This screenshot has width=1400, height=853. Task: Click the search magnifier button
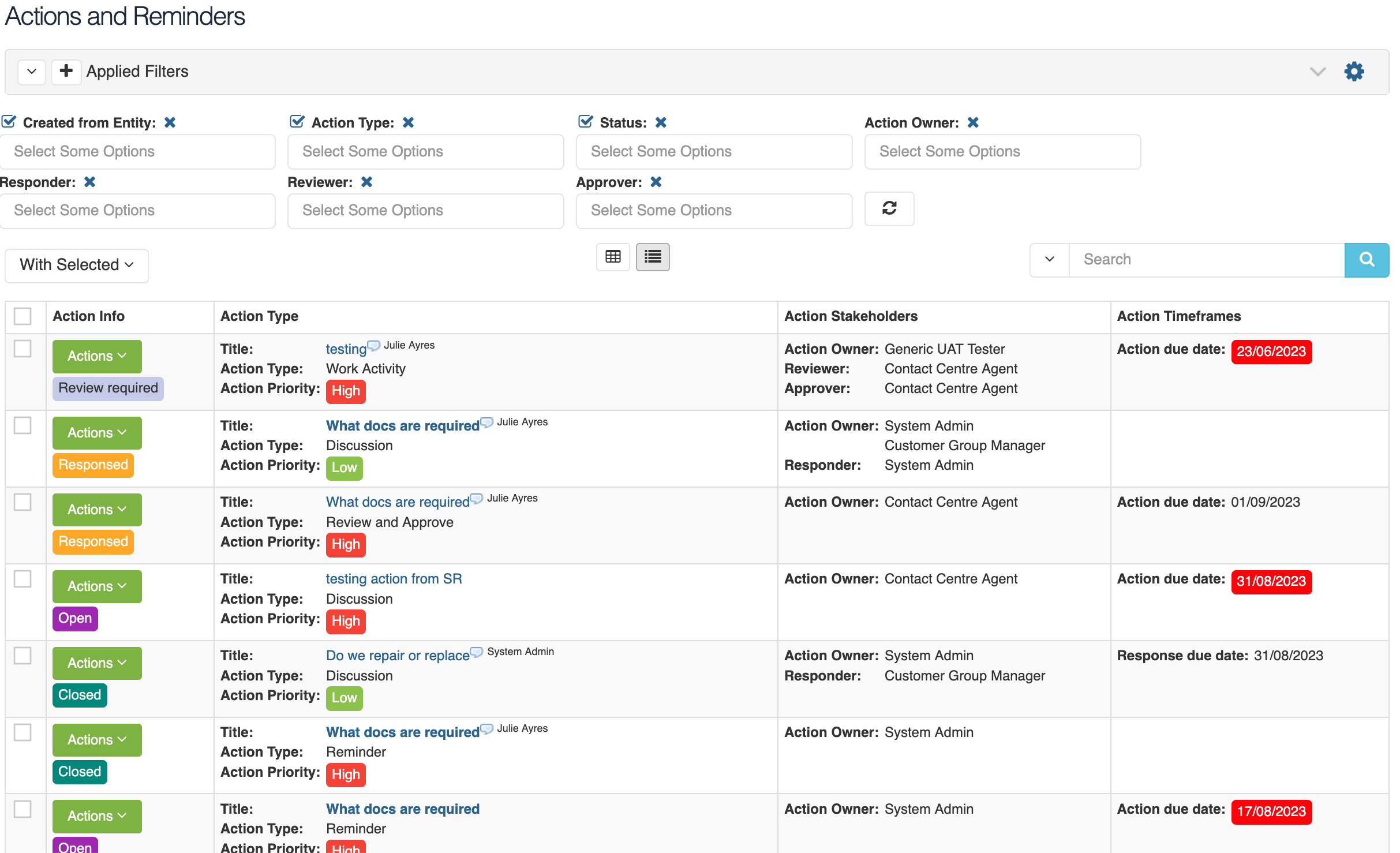coord(1367,260)
